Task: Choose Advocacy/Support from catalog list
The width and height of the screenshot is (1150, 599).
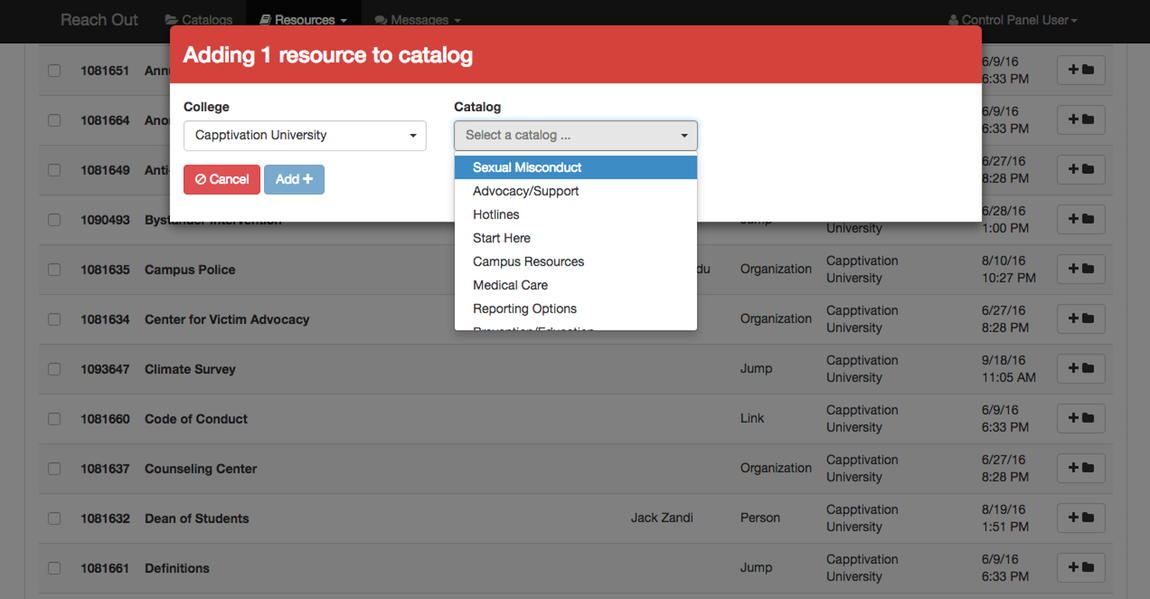Action: 576,191
